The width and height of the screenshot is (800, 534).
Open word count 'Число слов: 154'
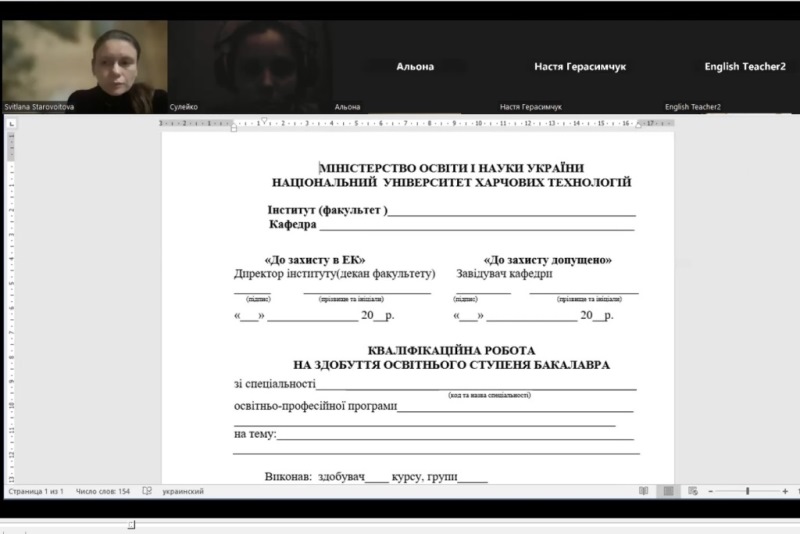click(x=103, y=491)
